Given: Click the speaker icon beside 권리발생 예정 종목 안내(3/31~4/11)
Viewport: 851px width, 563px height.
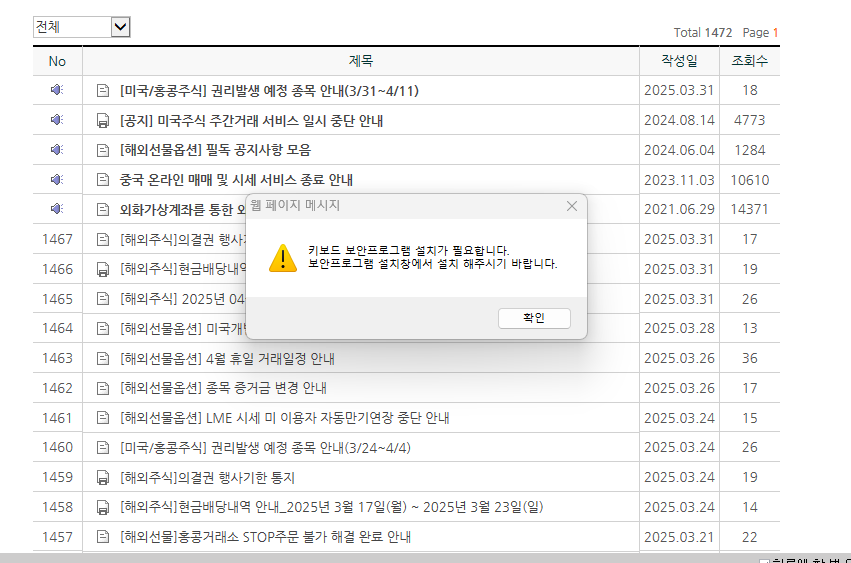Looking at the screenshot, I should [57, 90].
